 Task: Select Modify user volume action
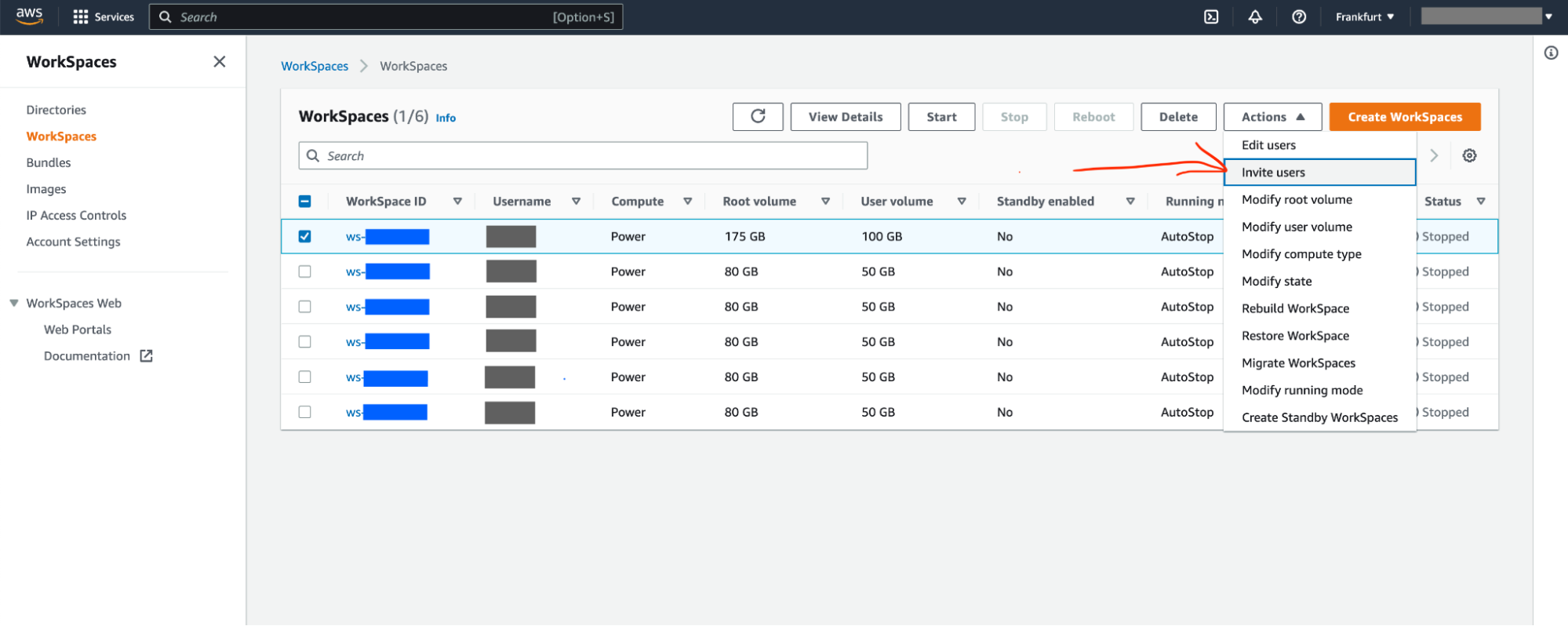coord(1319,227)
